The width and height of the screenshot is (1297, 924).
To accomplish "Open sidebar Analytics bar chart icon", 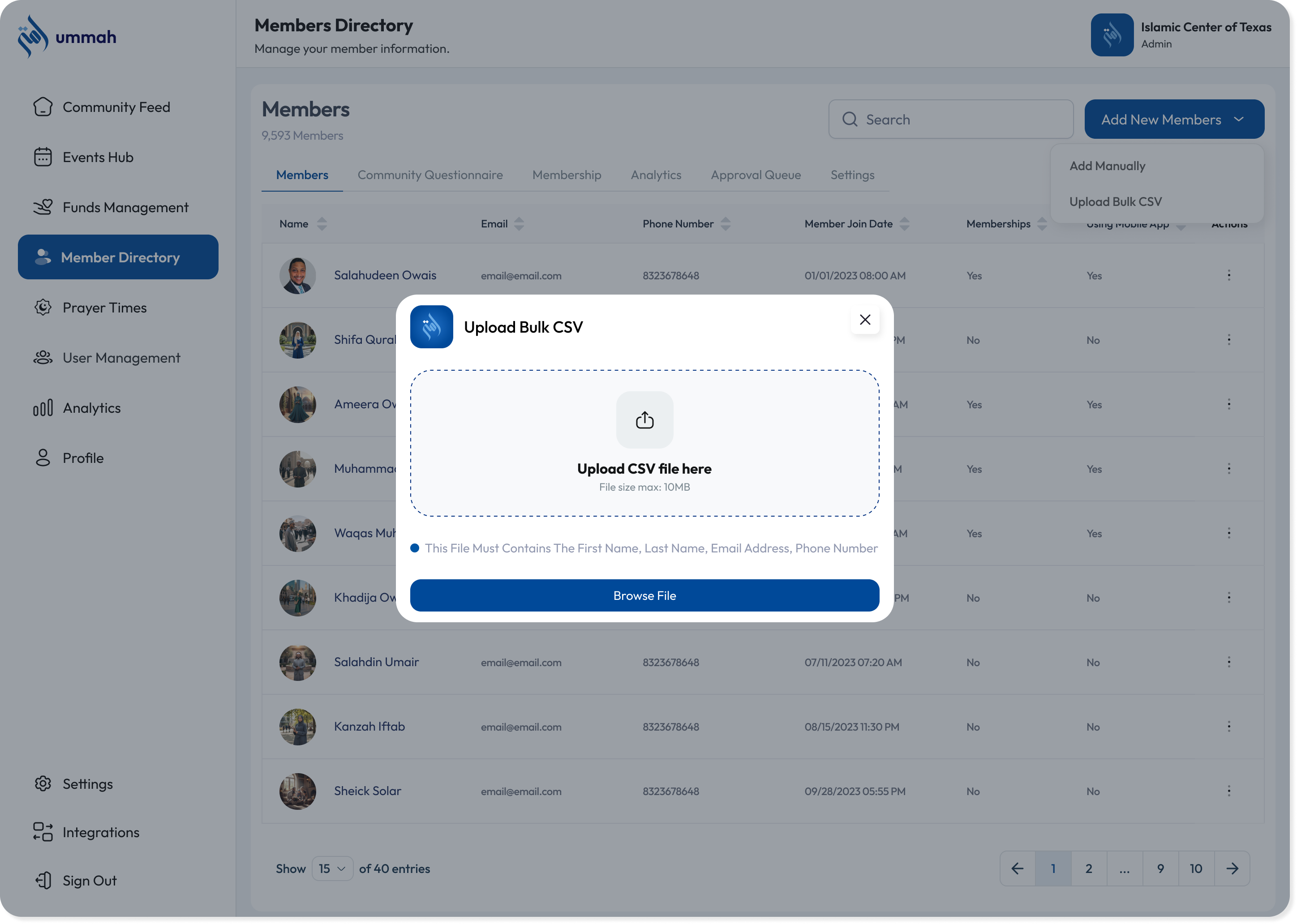I will 43,407.
